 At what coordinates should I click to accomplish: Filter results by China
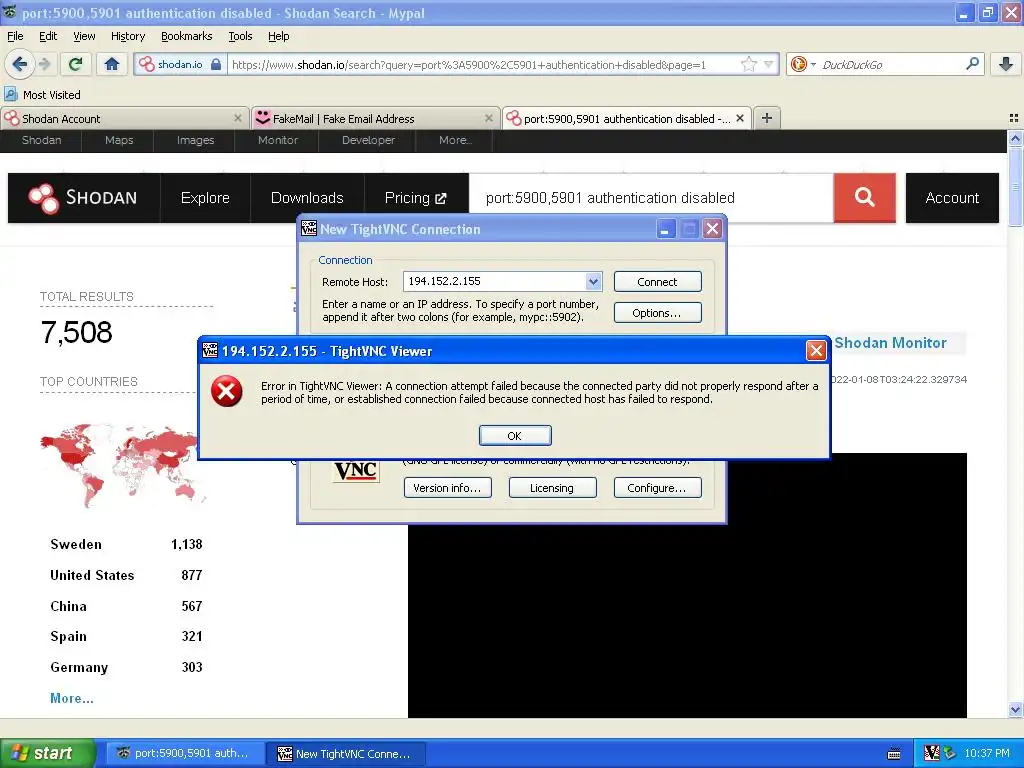click(x=69, y=606)
